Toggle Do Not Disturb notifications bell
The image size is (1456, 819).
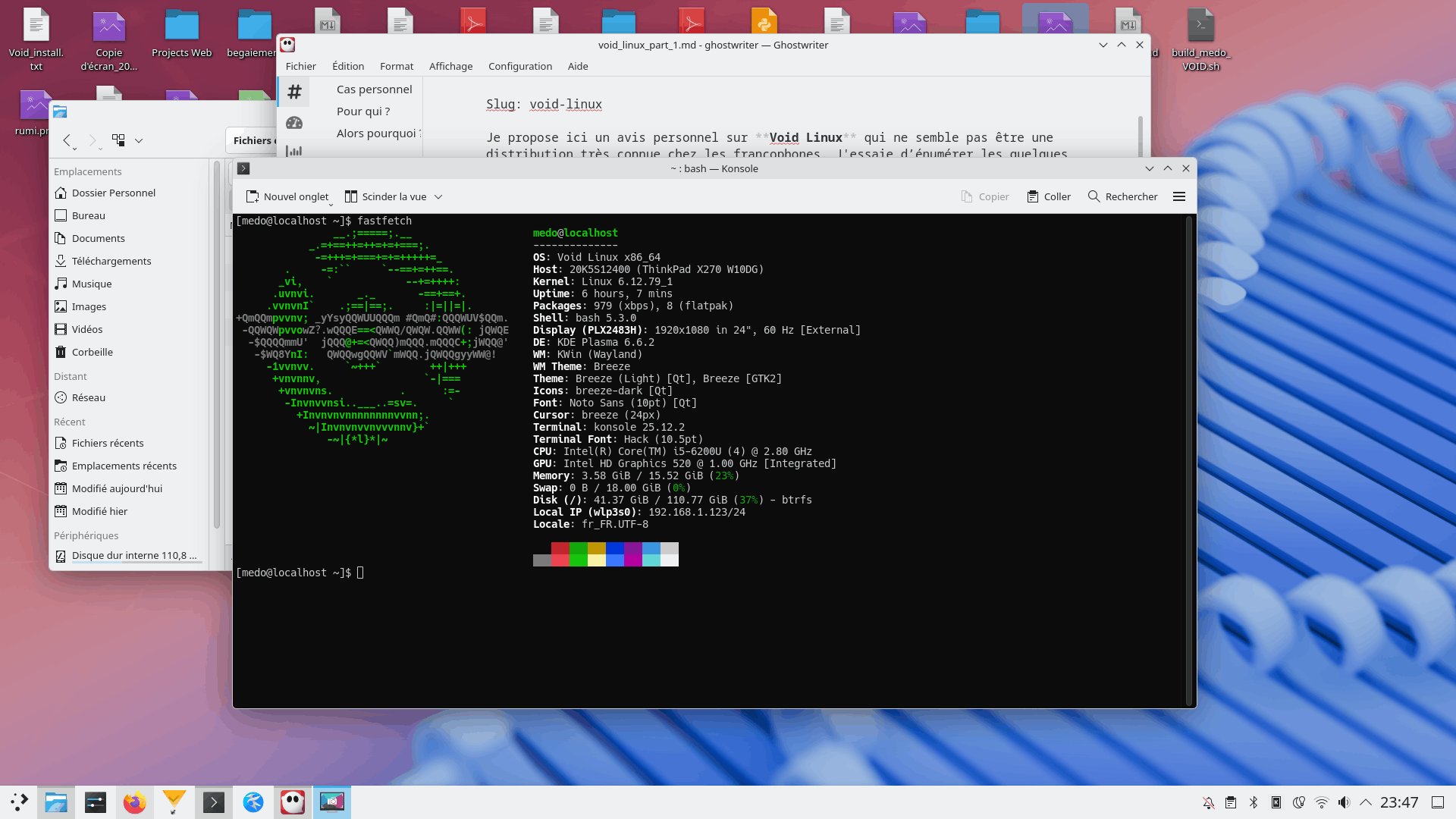coord(1208,802)
